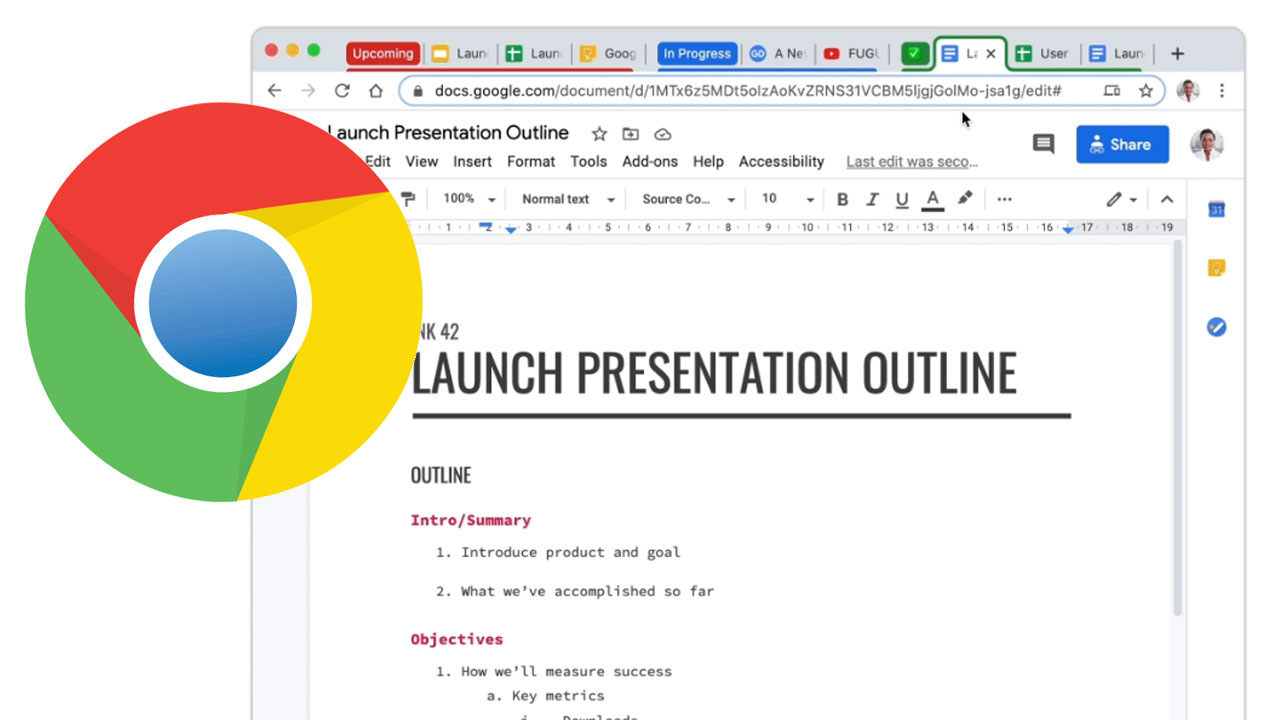Open a new browser tab
The width and height of the screenshot is (1280, 720).
click(1177, 53)
